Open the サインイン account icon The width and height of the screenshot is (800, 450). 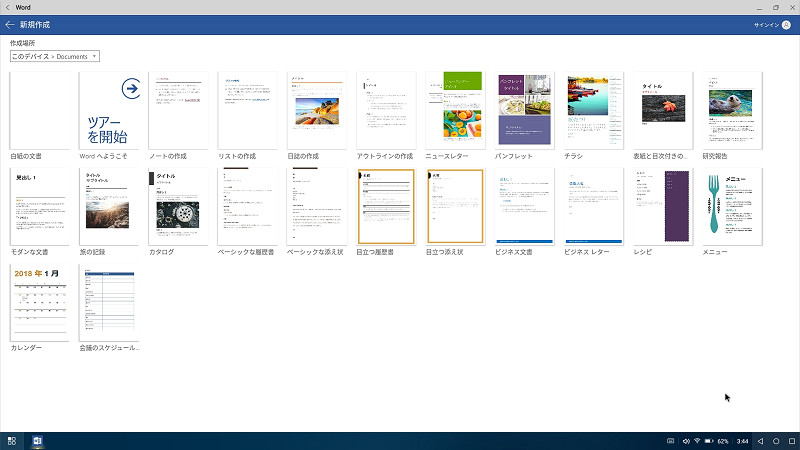pos(786,25)
